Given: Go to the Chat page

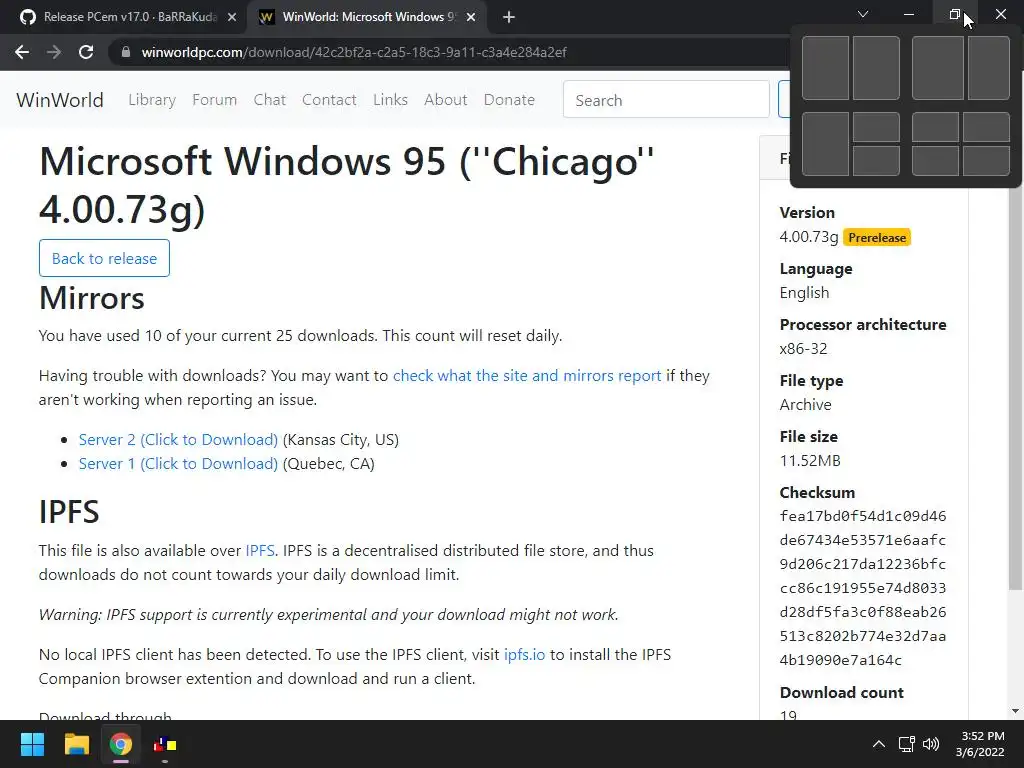Looking at the screenshot, I should (x=270, y=100).
